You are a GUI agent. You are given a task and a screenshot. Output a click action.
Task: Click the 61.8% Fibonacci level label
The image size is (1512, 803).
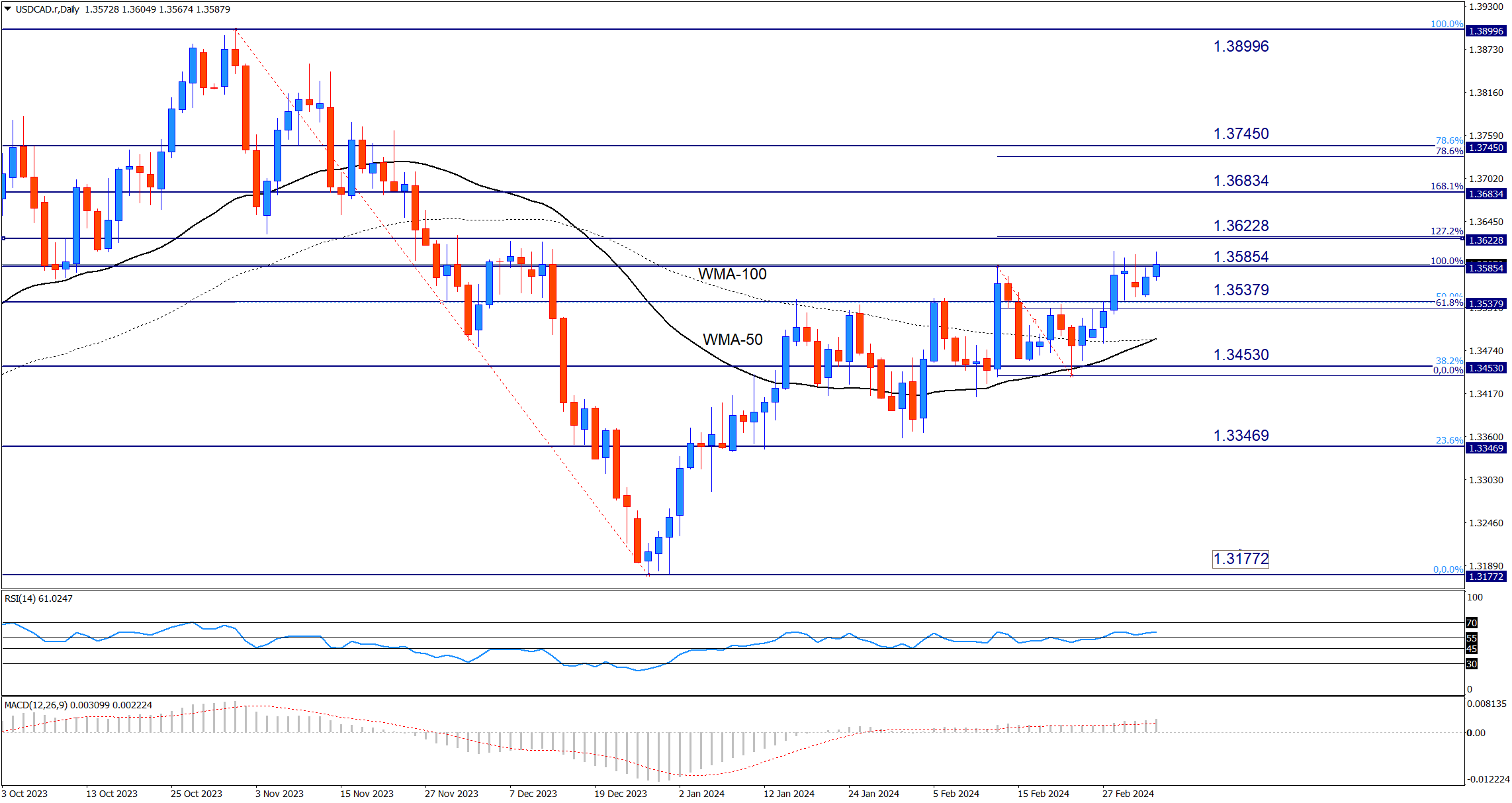pos(1449,303)
